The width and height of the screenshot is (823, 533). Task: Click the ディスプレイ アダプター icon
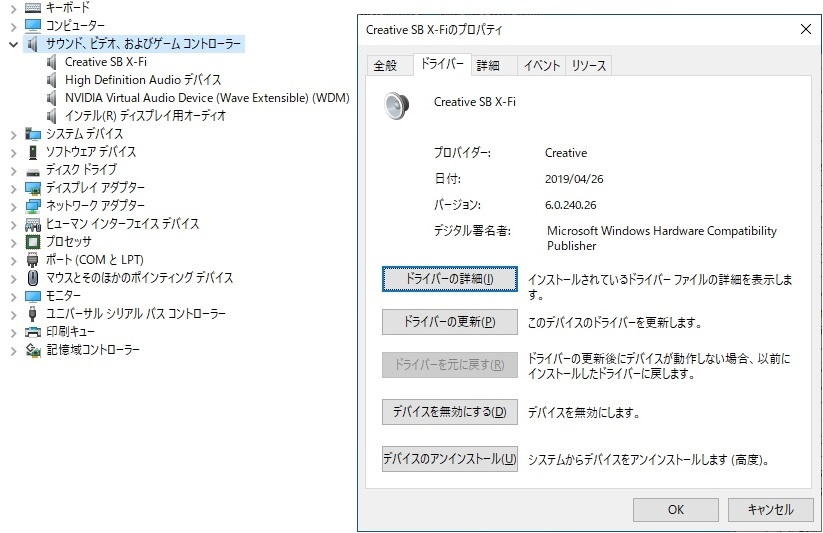(x=33, y=188)
